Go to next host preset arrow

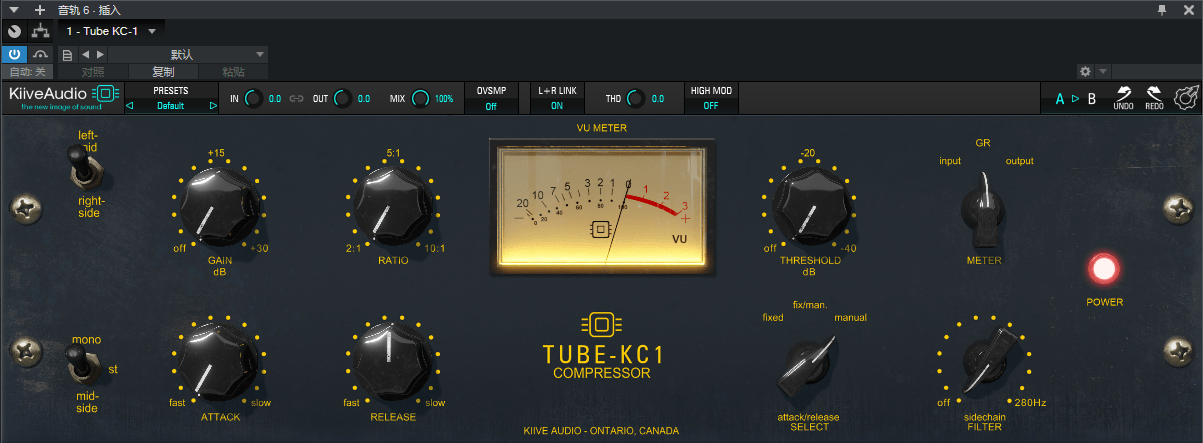pyautogui.click(x=99, y=54)
